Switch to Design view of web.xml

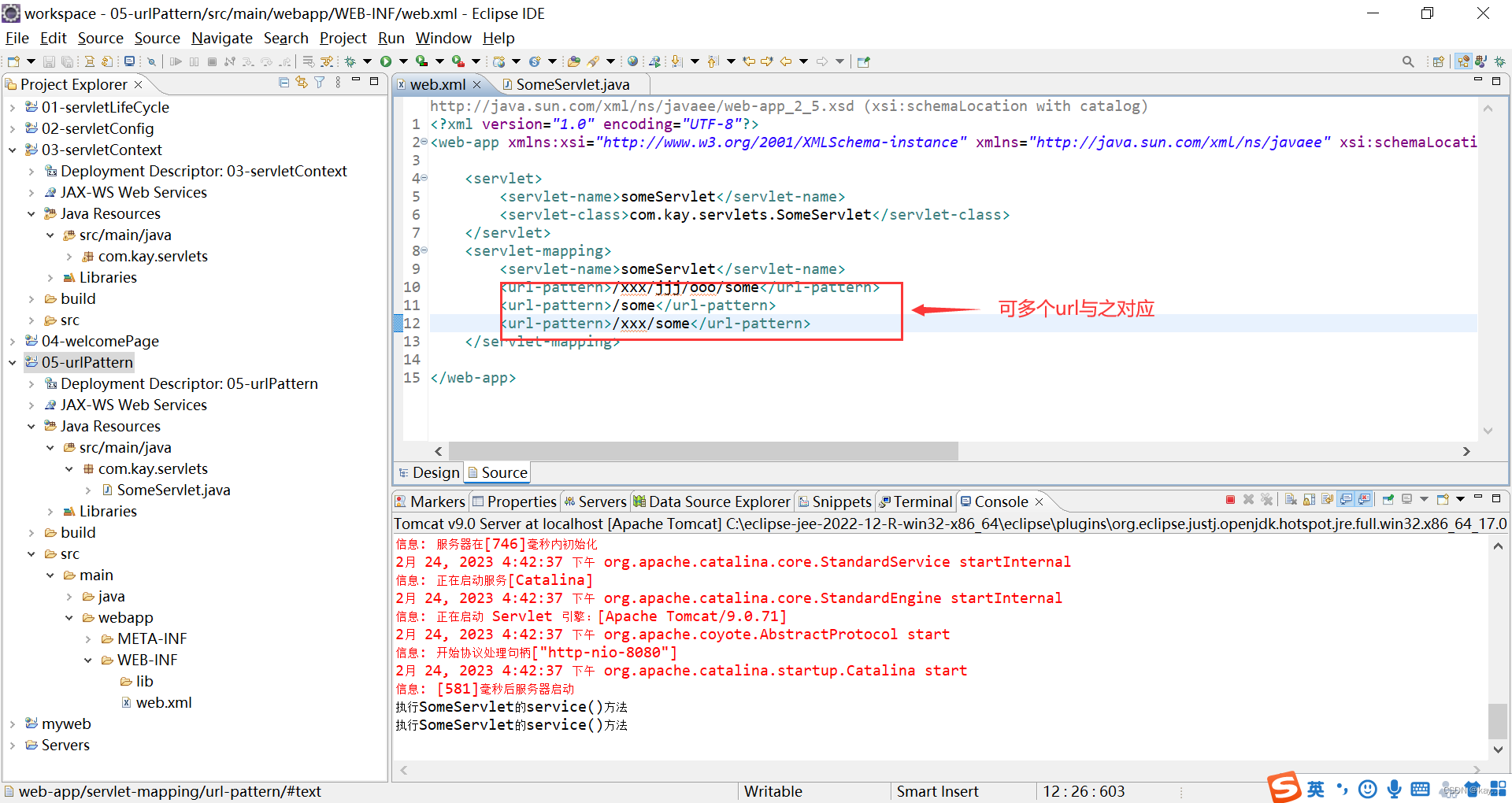[435, 472]
